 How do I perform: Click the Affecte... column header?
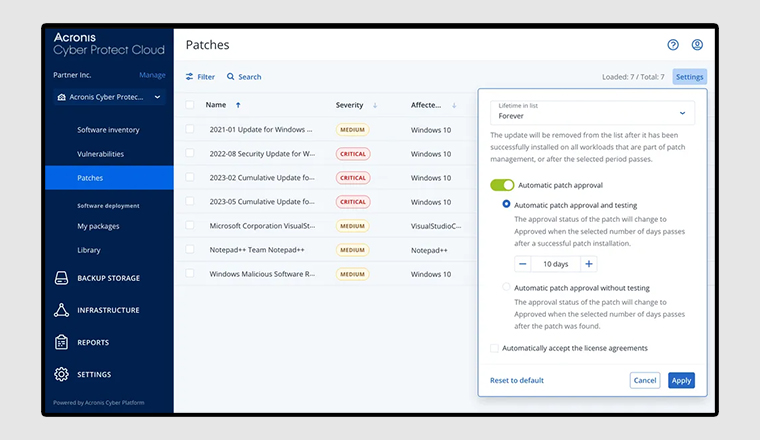click(x=426, y=105)
